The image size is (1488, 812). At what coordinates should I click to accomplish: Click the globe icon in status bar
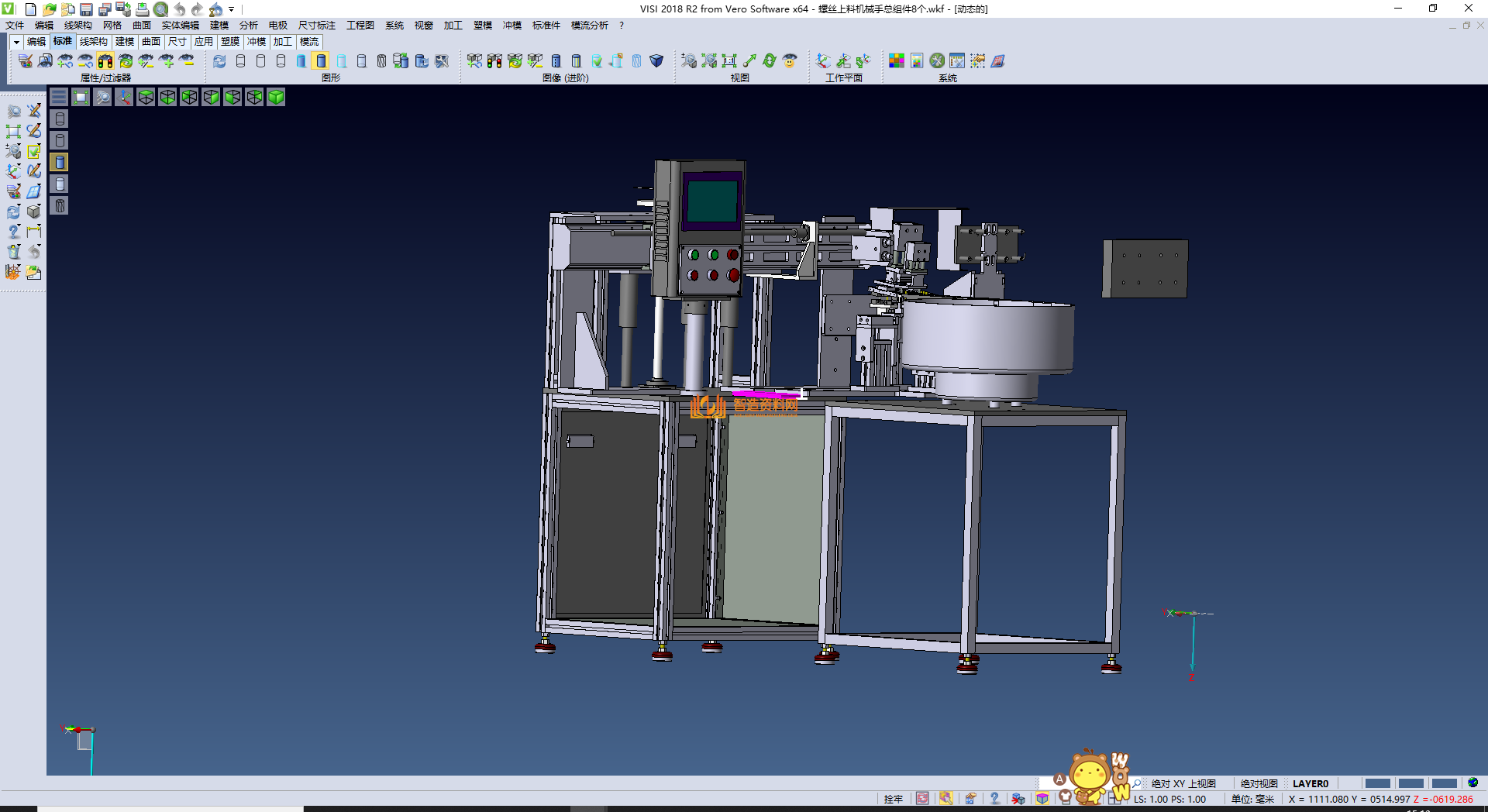(1472, 783)
